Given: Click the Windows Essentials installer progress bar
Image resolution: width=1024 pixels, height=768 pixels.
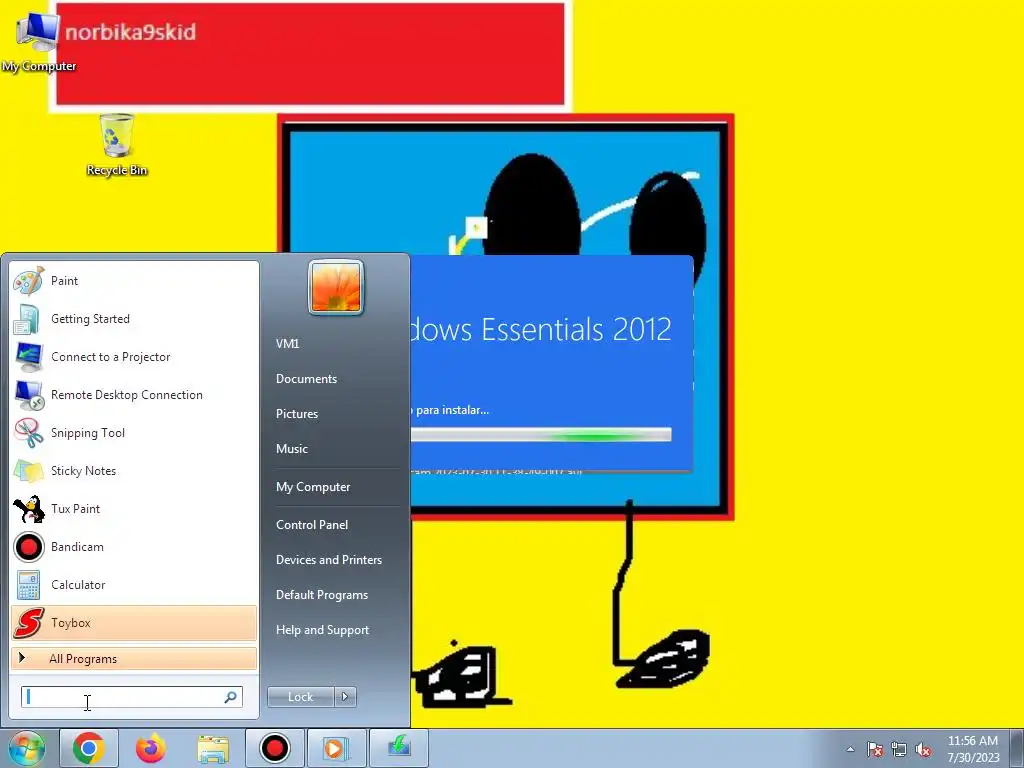Looking at the screenshot, I should tap(541, 435).
